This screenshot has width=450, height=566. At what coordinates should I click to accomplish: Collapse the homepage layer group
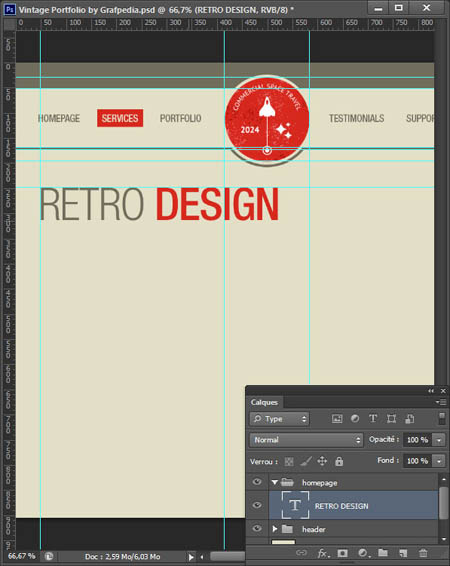pyautogui.click(x=275, y=482)
